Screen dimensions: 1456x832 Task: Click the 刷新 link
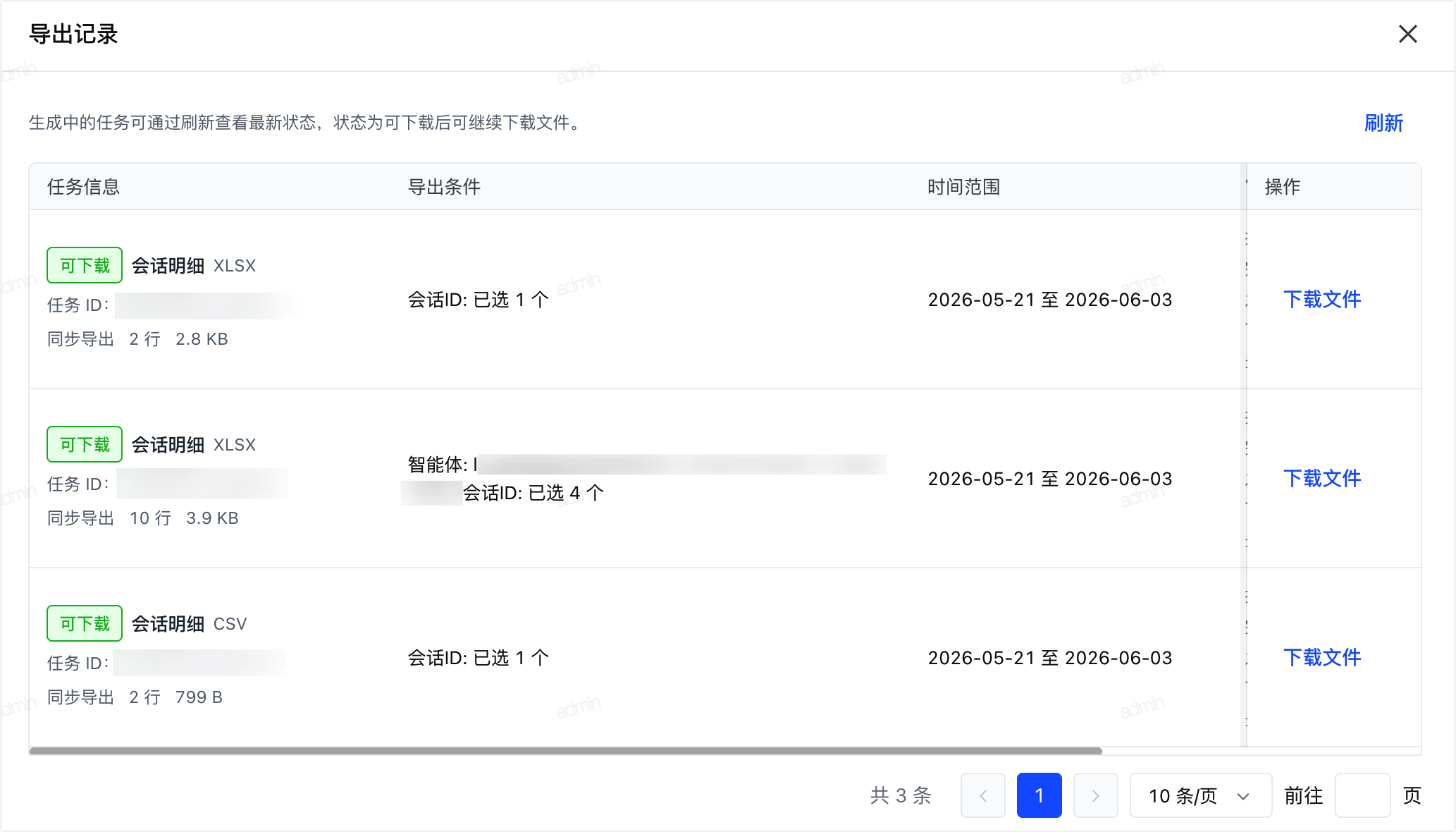1383,123
